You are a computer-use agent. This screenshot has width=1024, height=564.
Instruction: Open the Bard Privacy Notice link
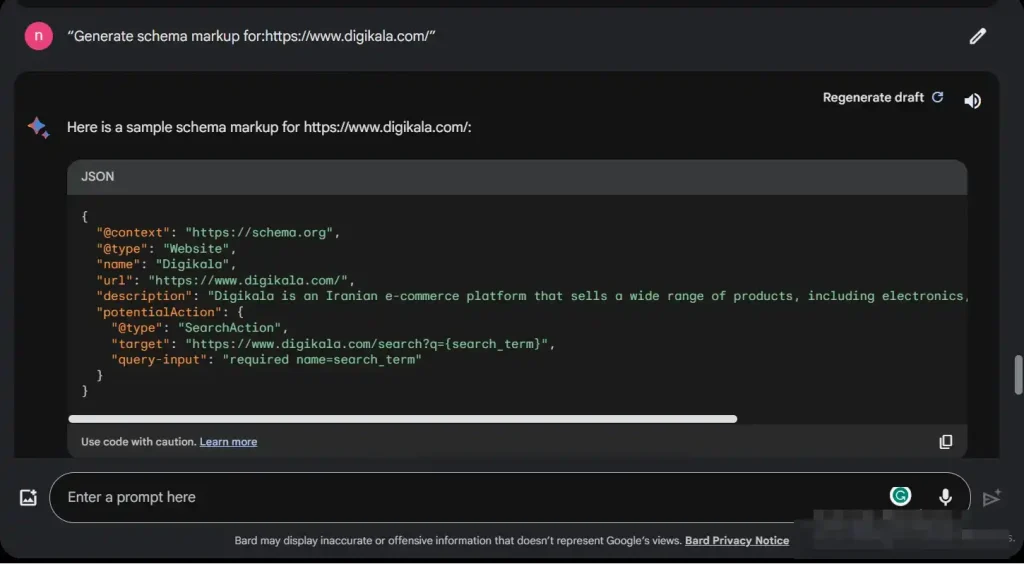click(737, 540)
